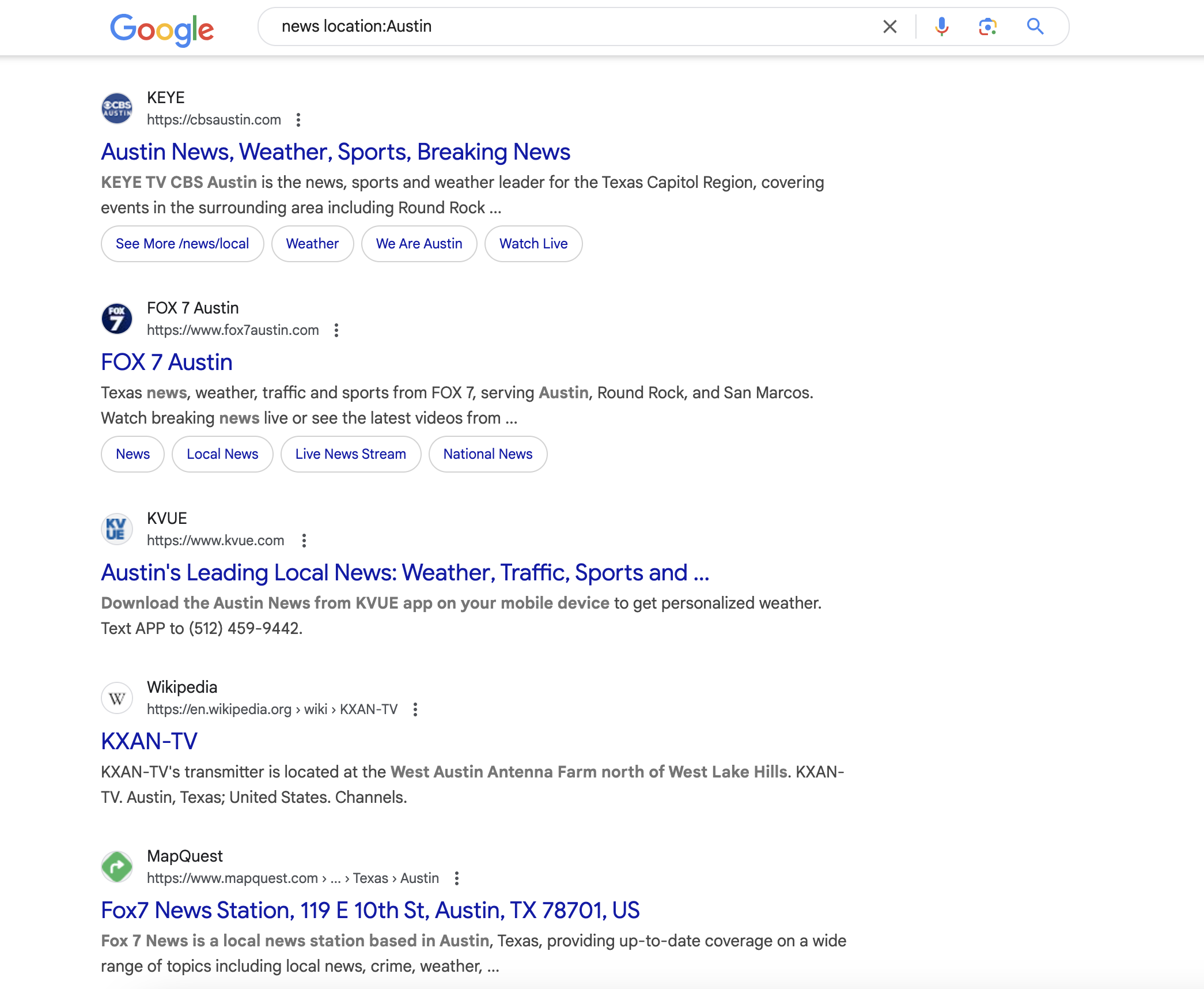
Task: Select the News chip under FOX 7
Action: click(x=133, y=454)
